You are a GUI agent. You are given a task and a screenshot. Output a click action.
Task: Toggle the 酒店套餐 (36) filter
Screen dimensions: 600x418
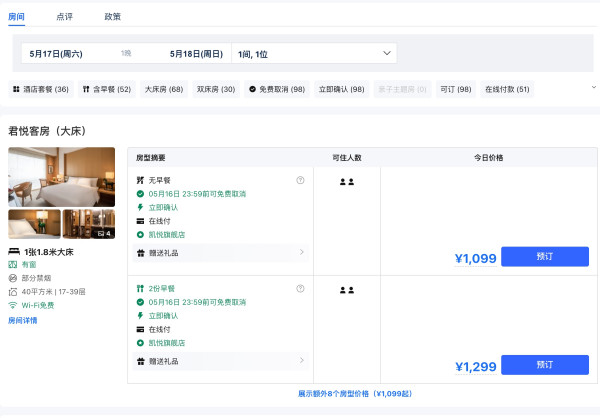41,89
